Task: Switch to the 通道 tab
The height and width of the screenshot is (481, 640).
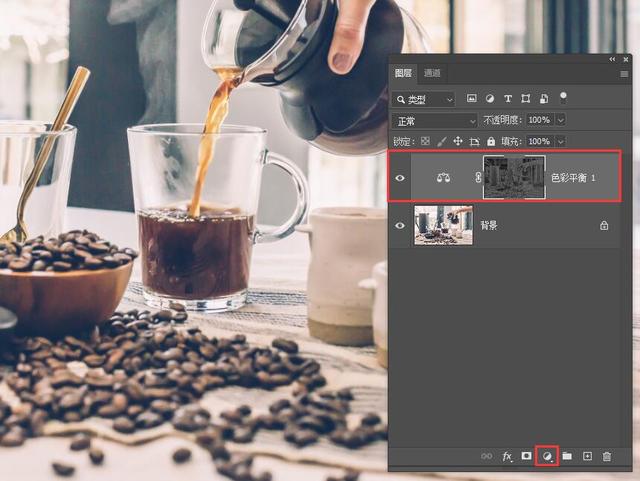Action: 432,73
